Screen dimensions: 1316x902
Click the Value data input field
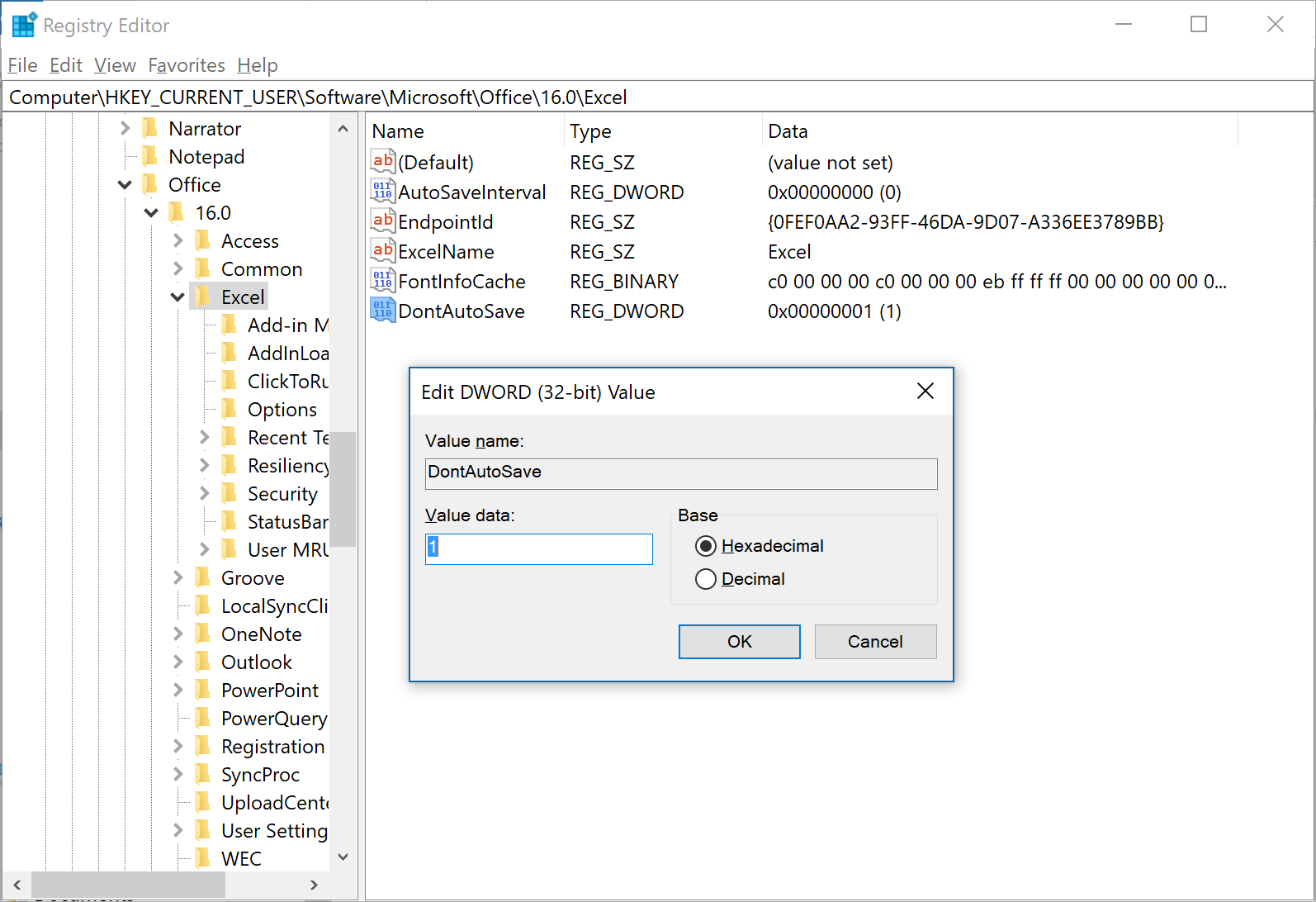539,549
